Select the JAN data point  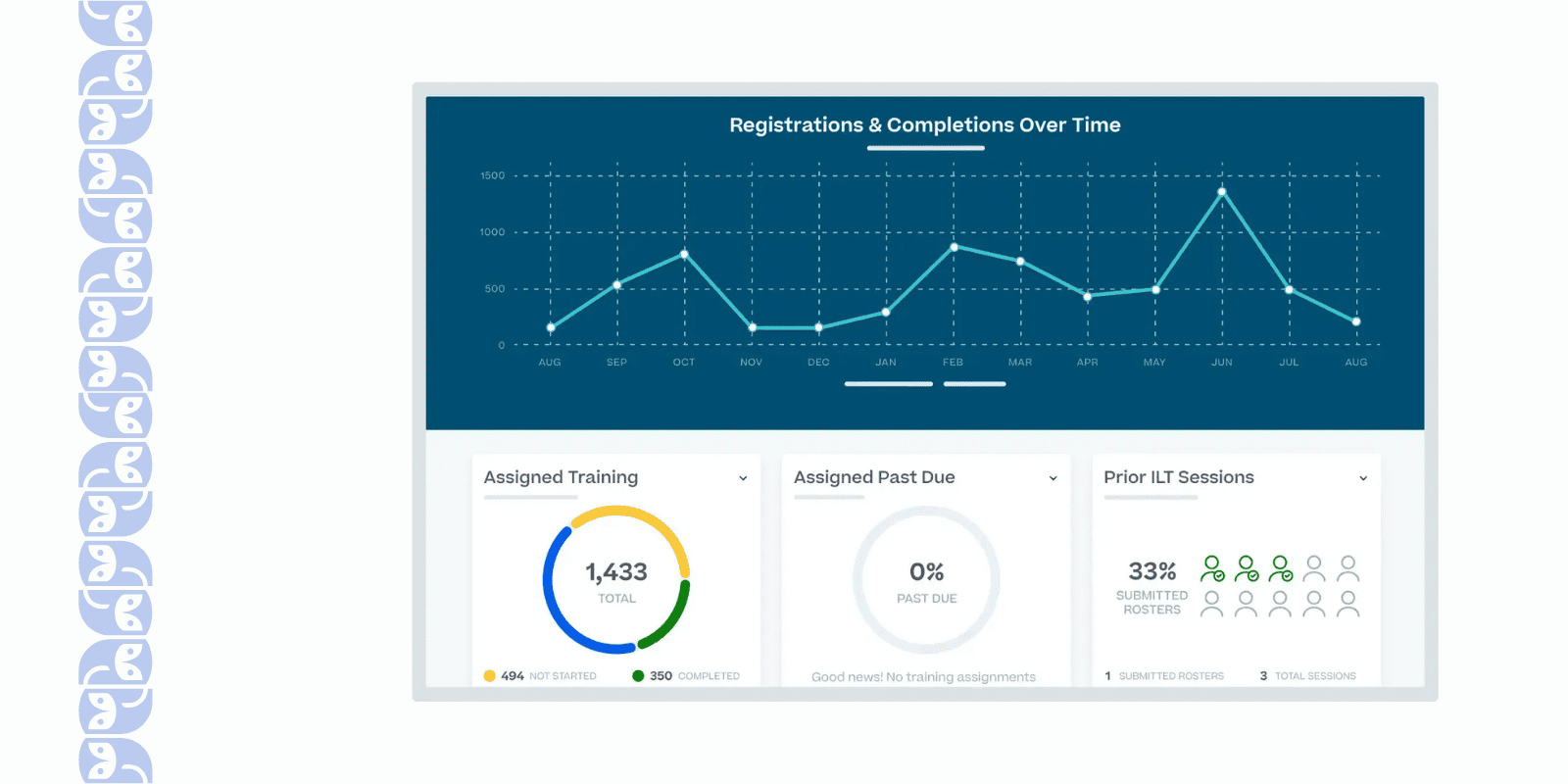(886, 313)
